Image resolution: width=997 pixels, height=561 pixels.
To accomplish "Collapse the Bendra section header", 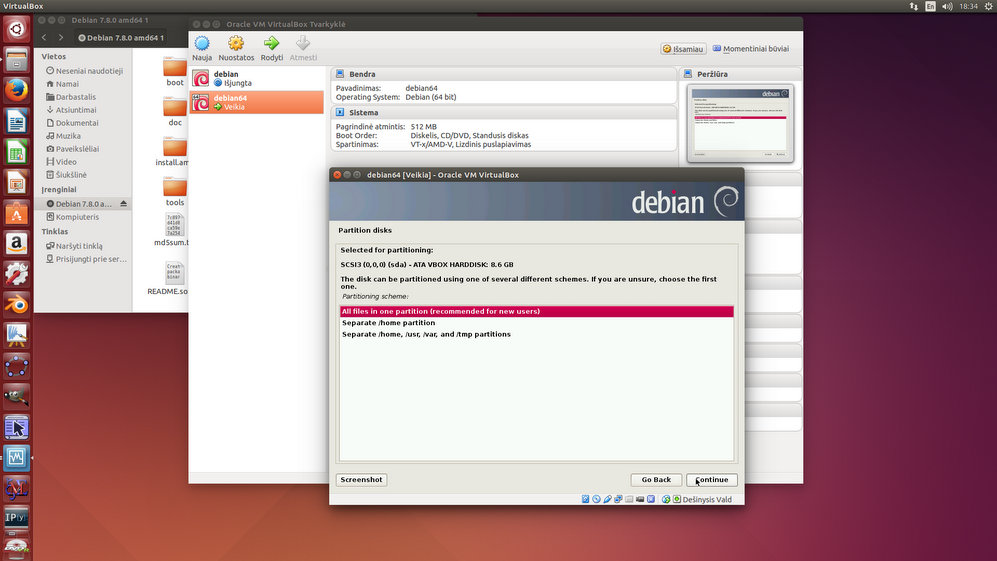I will [362, 74].
